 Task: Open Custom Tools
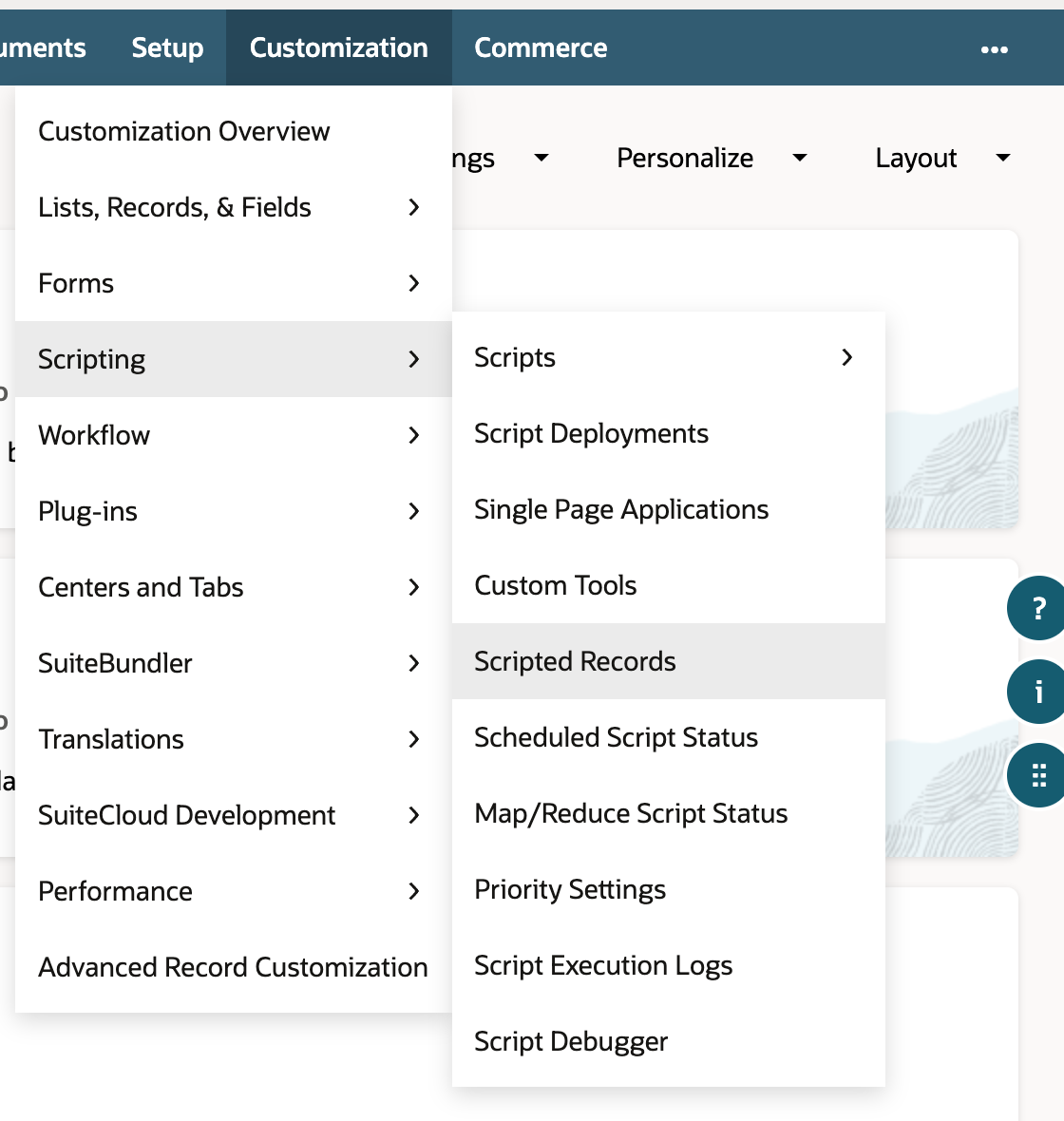pyautogui.click(x=669, y=585)
